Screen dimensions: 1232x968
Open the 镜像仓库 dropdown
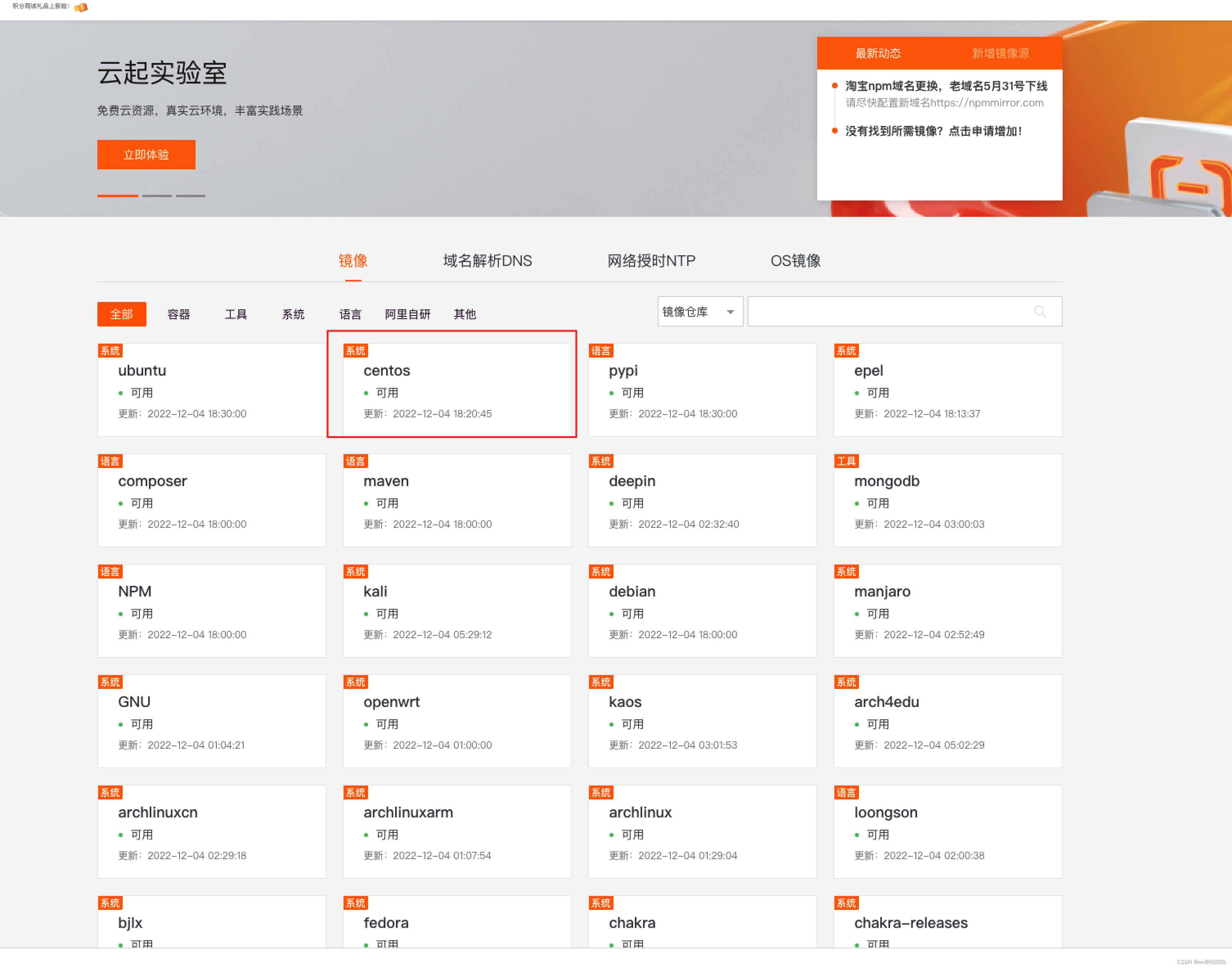(700, 311)
